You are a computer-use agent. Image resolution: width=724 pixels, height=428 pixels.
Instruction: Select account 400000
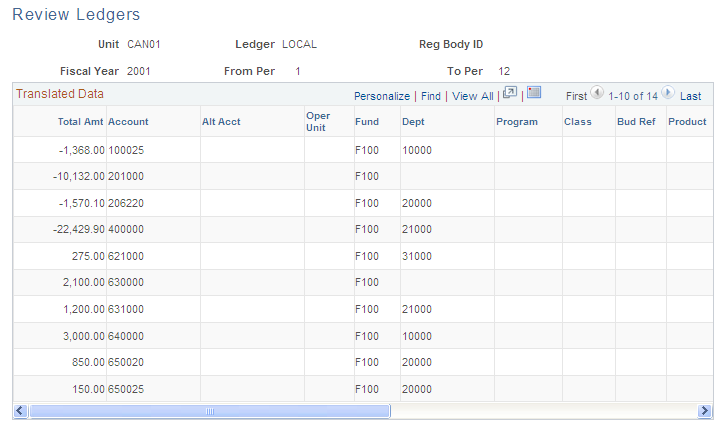[126, 229]
